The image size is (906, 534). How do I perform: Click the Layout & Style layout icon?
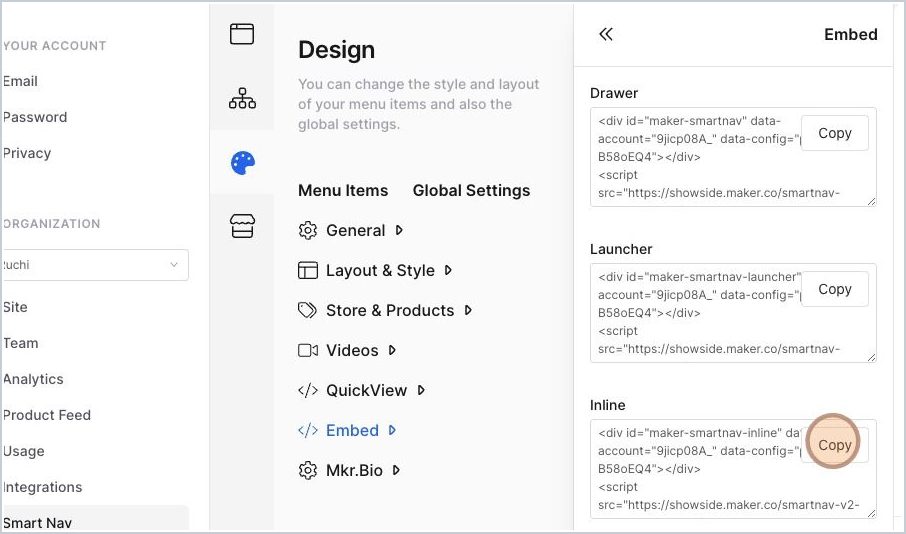307,270
